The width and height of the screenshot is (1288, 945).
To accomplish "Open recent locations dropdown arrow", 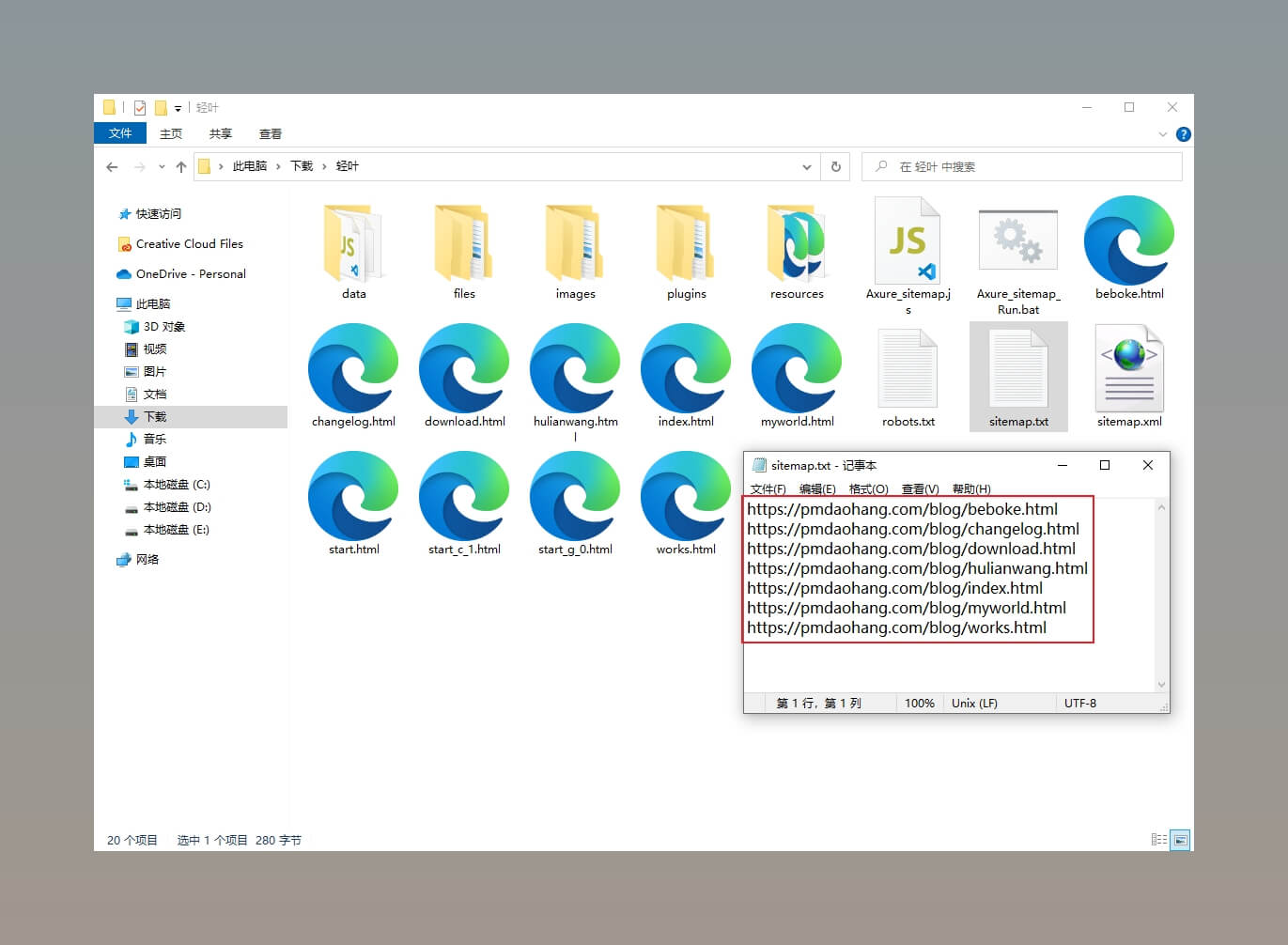I will [x=162, y=166].
